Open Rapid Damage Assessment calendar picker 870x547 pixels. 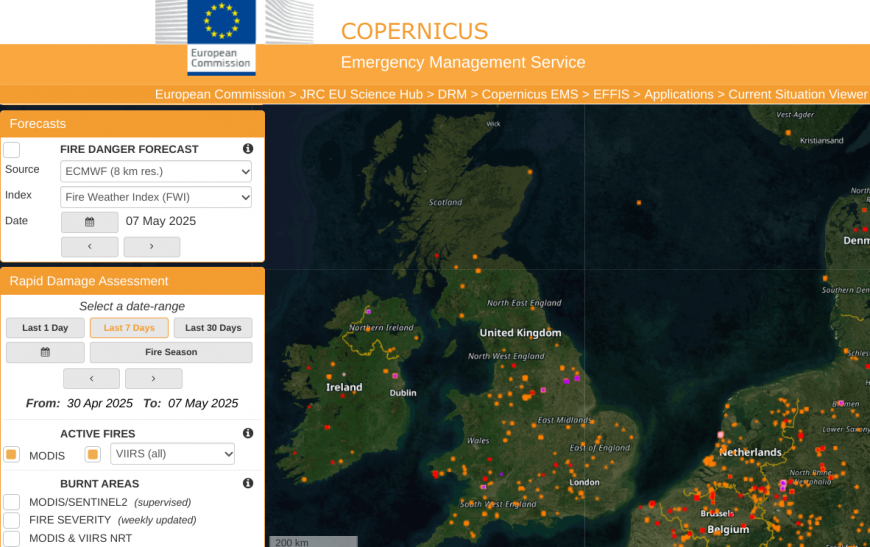[45, 352]
